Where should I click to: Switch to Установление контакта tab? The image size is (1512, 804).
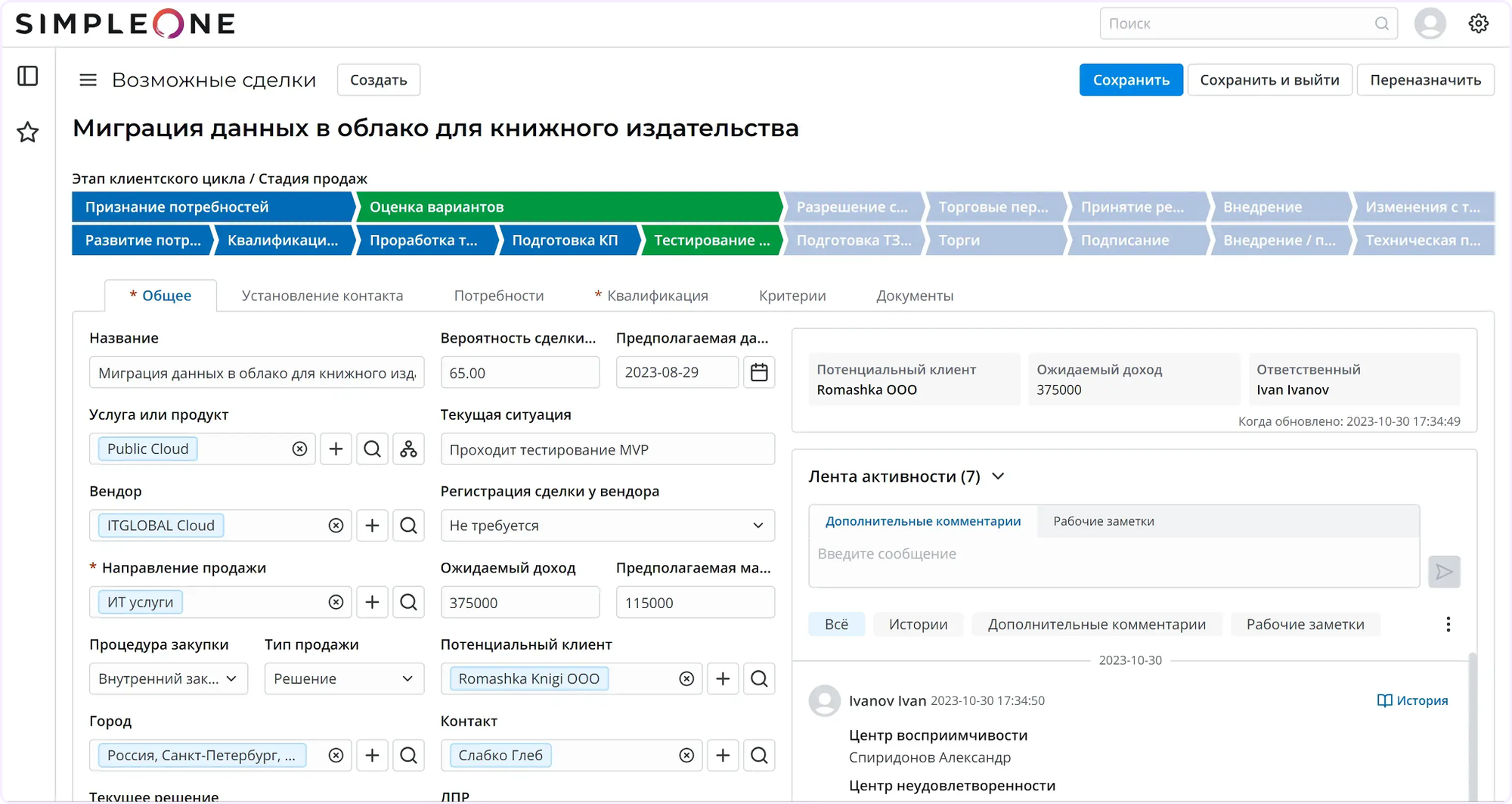pos(322,296)
